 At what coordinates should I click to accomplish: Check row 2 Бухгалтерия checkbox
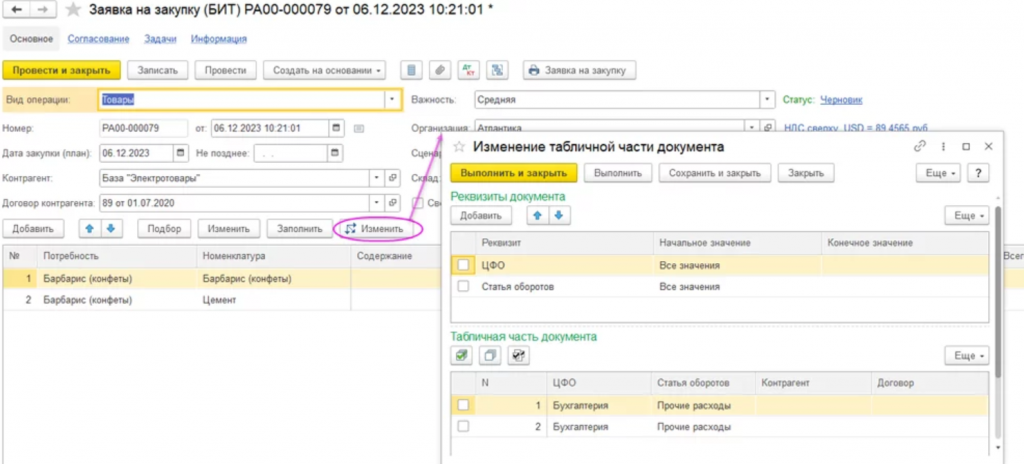point(462,427)
